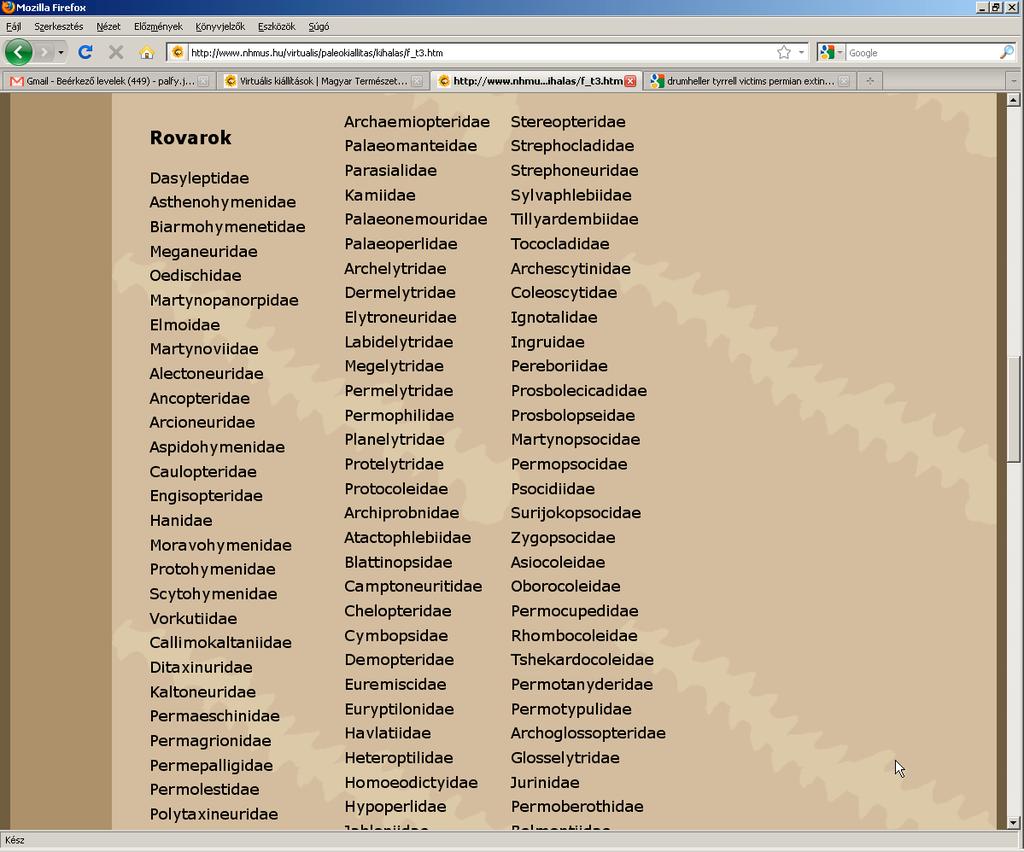
Task: Click the greyed Forward arrow button
Action: 44,52
